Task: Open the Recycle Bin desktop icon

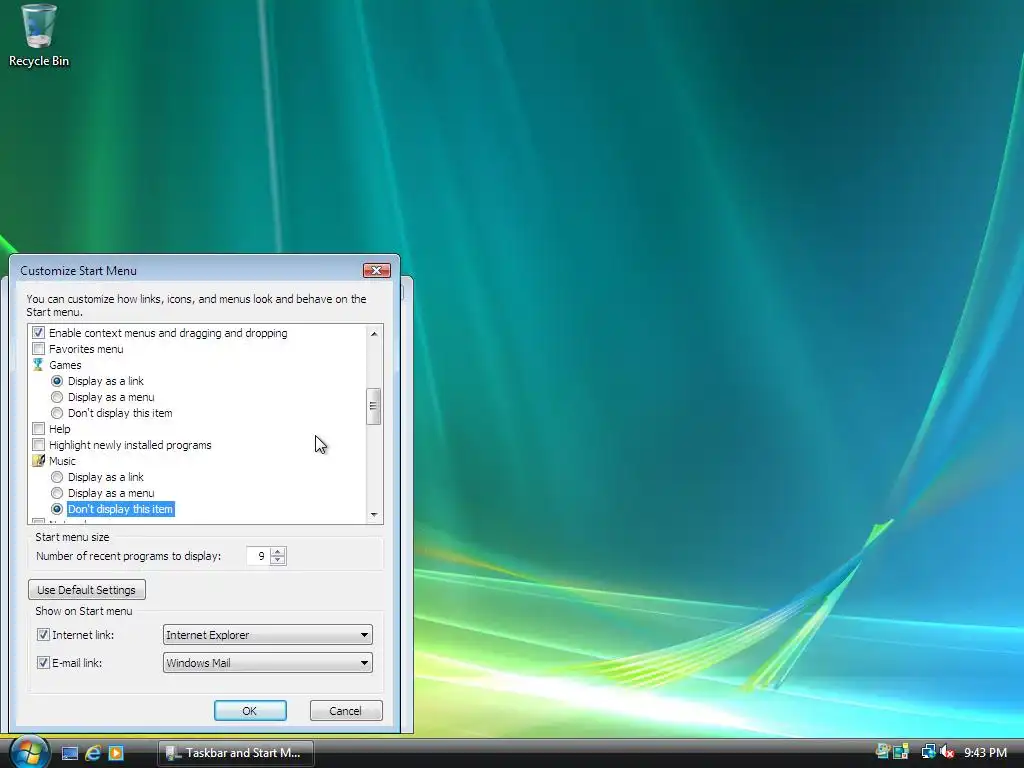Action: click(39, 36)
